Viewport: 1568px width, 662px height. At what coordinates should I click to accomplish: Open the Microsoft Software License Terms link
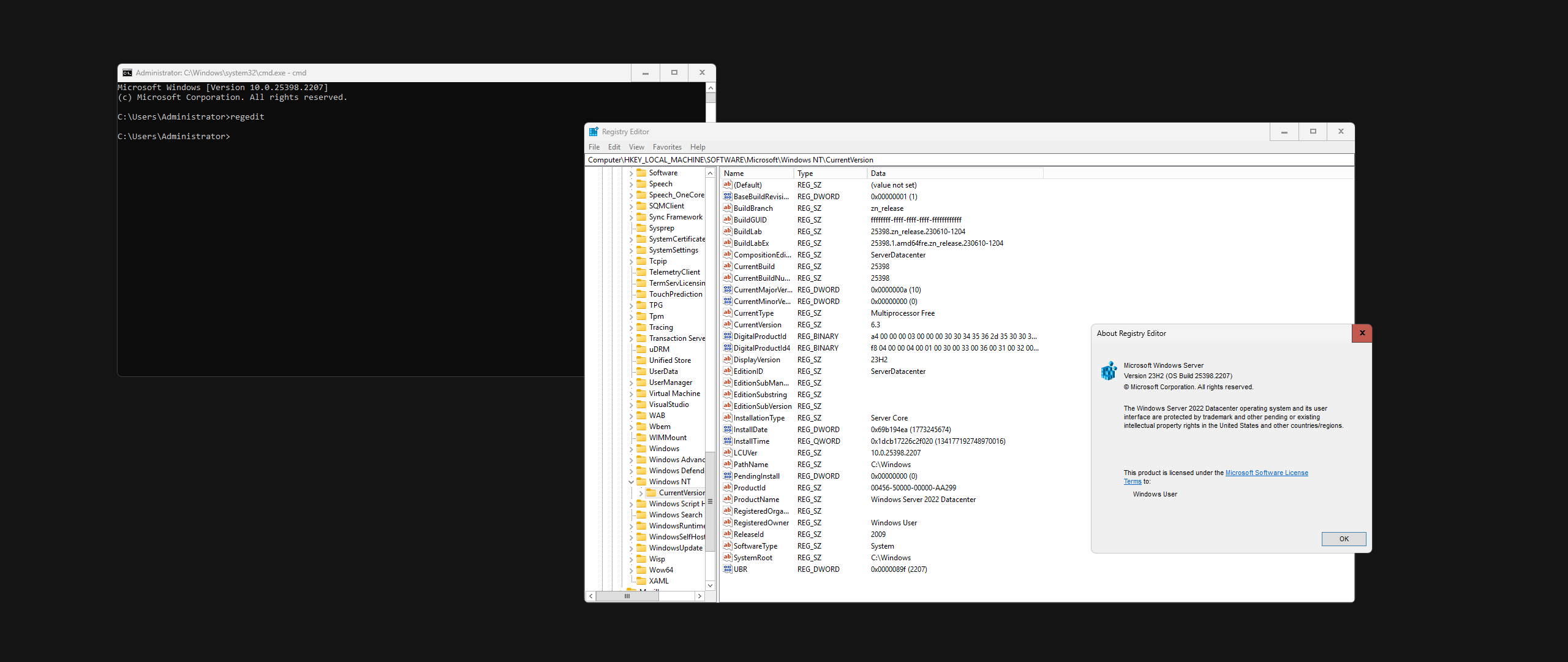coord(1266,473)
